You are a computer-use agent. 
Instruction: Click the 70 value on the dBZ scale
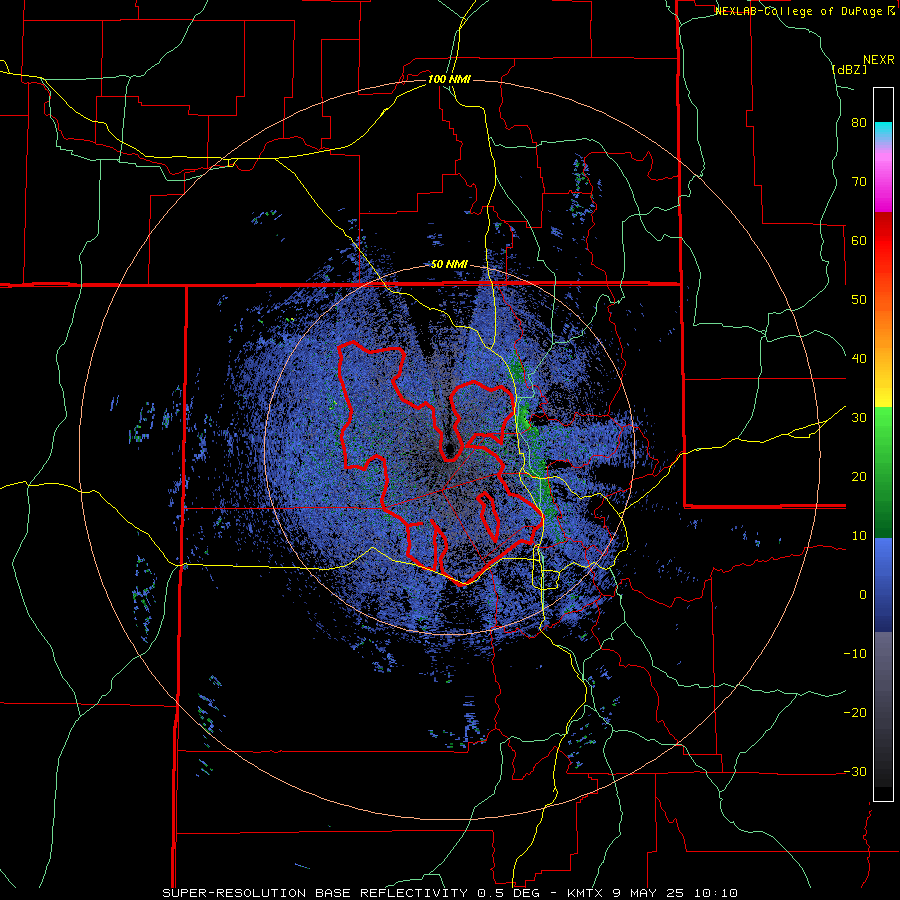coord(859,182)
